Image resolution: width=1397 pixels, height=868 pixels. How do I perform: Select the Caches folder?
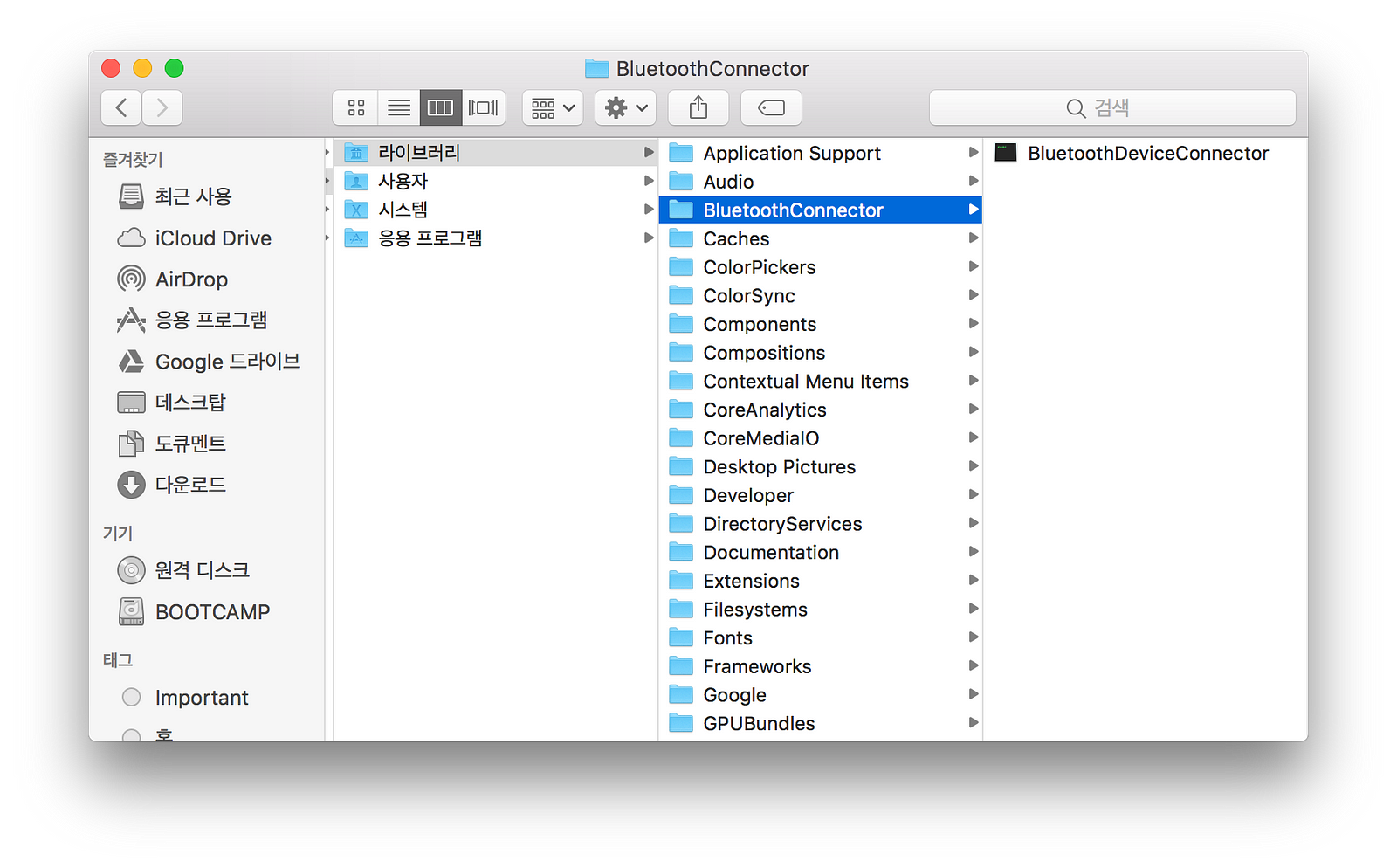pos(821,238)
